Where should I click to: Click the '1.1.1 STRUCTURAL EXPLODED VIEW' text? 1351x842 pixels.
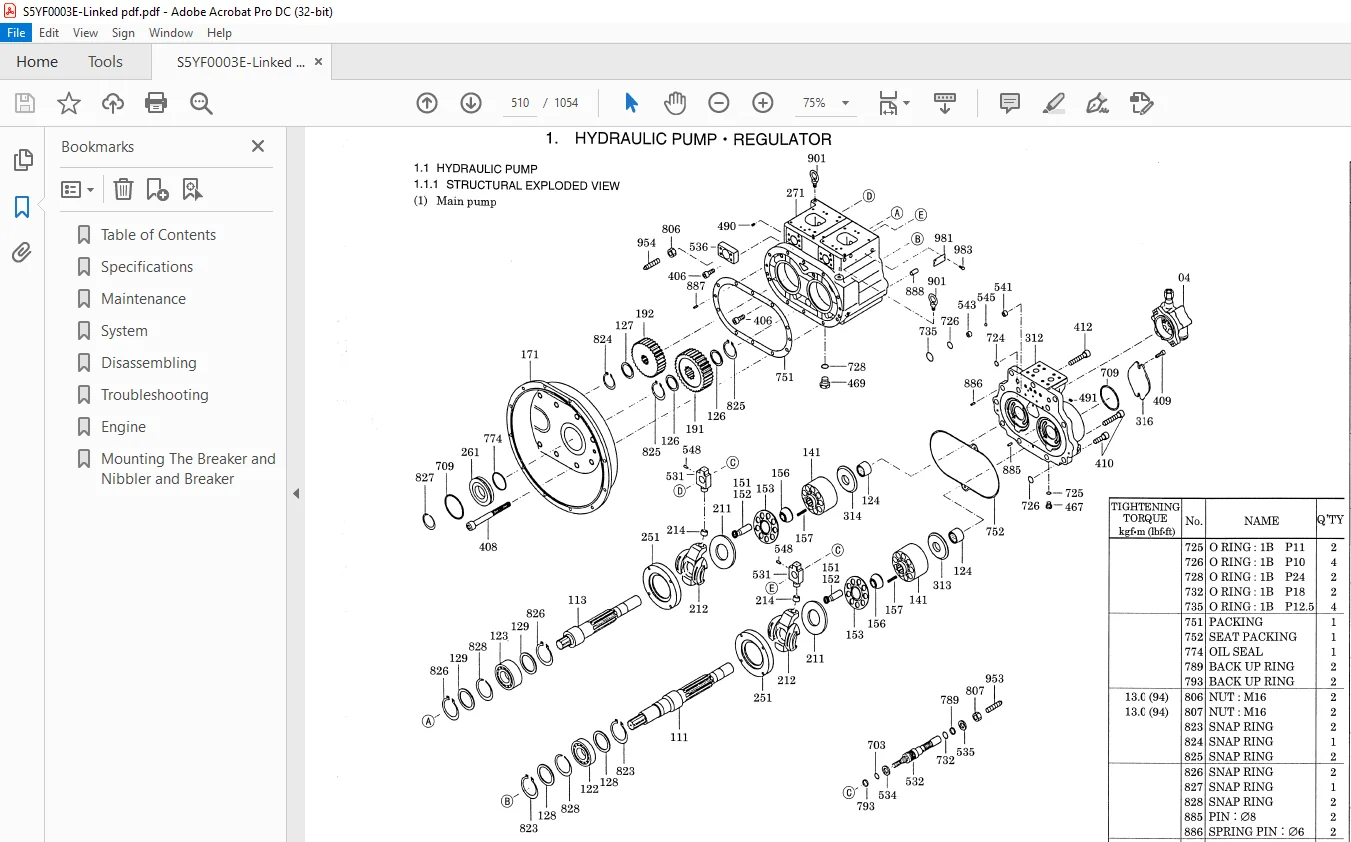coord(517,185)
